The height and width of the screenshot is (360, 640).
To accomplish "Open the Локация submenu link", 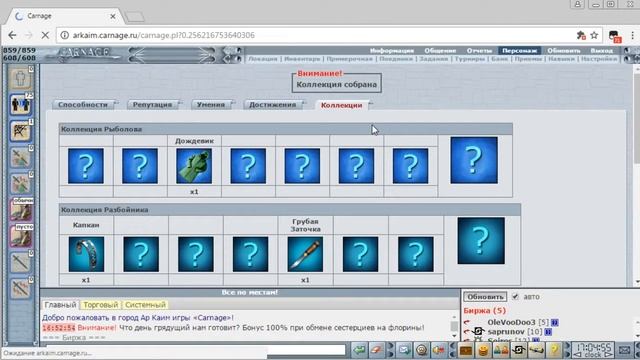I will coord(263,59).
